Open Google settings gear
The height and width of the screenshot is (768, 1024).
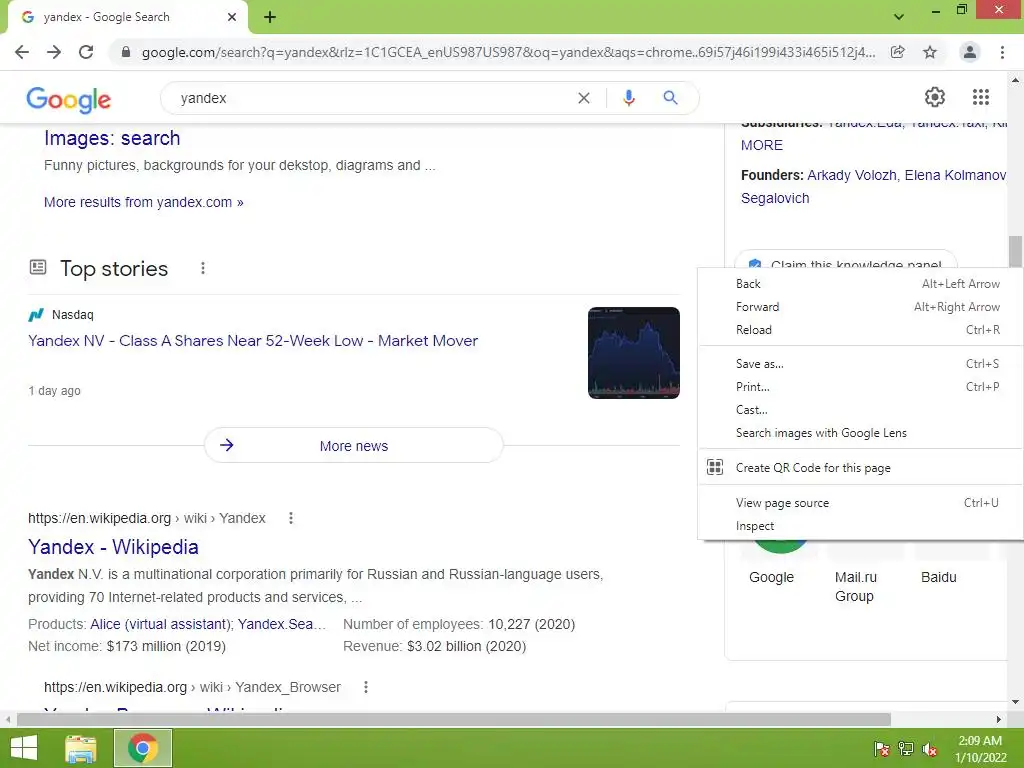click(935, 97)
